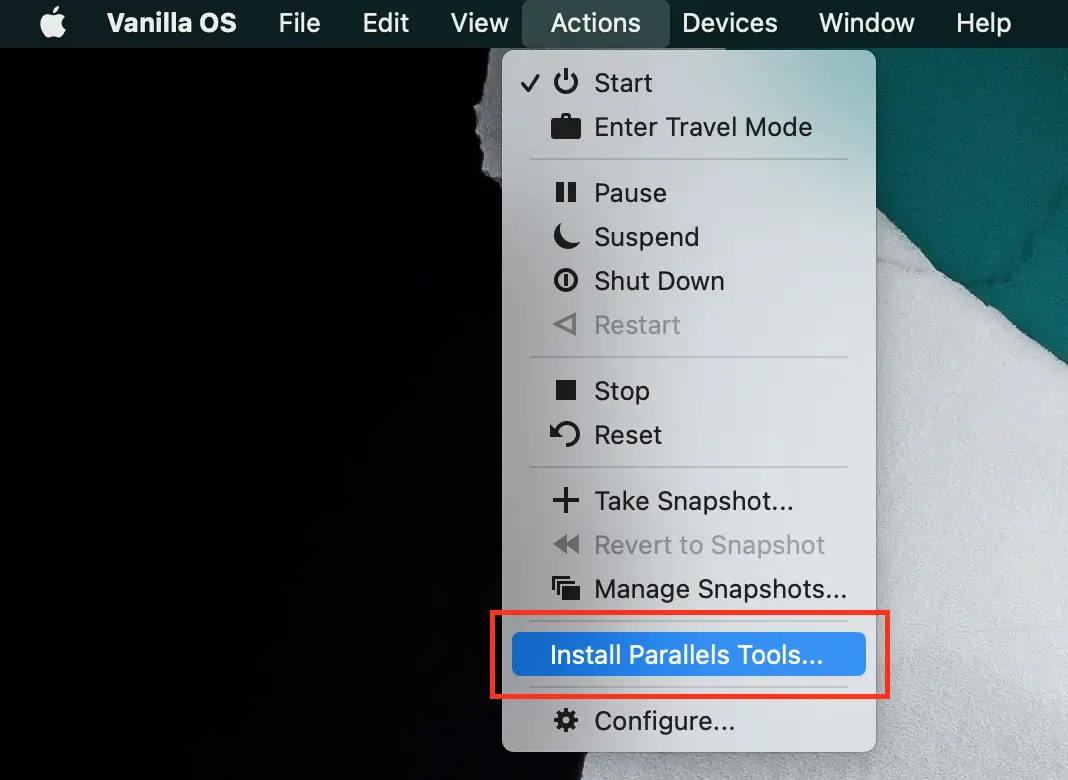1068x780 pixels.
Task: Click the pause bars icon
Action: tap(565, 193)
